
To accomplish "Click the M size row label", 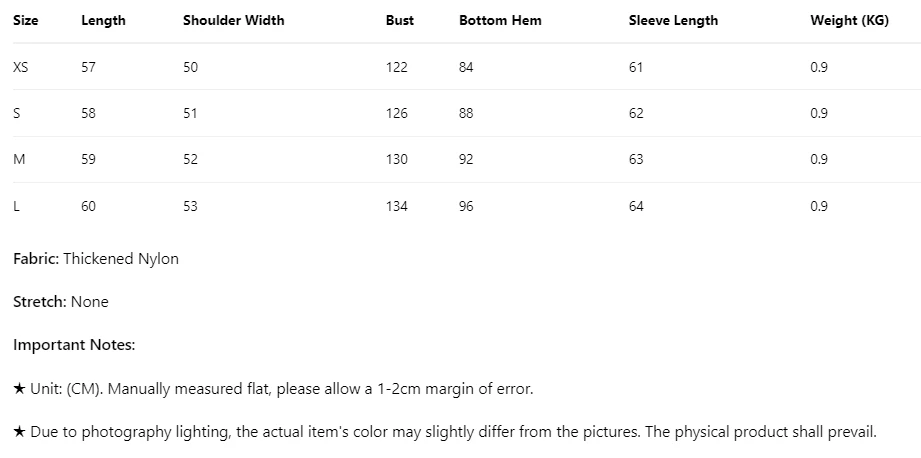I will (x=19, y=159).
